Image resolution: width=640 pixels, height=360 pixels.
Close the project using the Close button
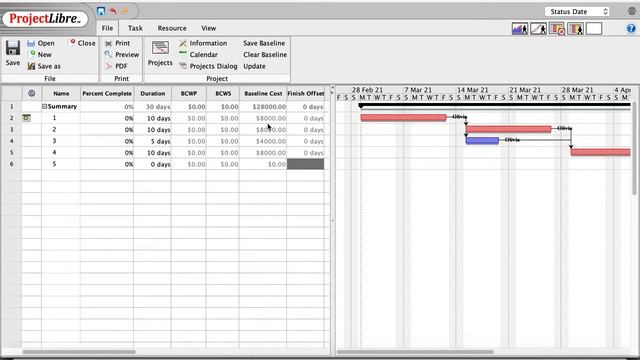point(82,43)
